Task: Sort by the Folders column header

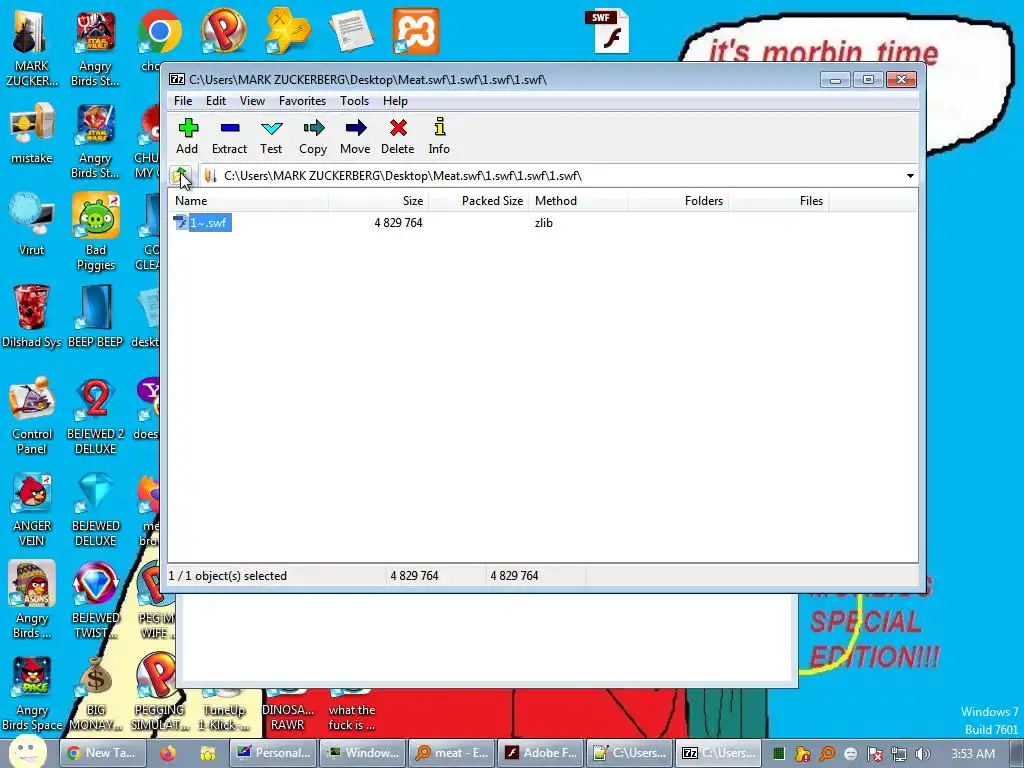Action: pos(679,200)
